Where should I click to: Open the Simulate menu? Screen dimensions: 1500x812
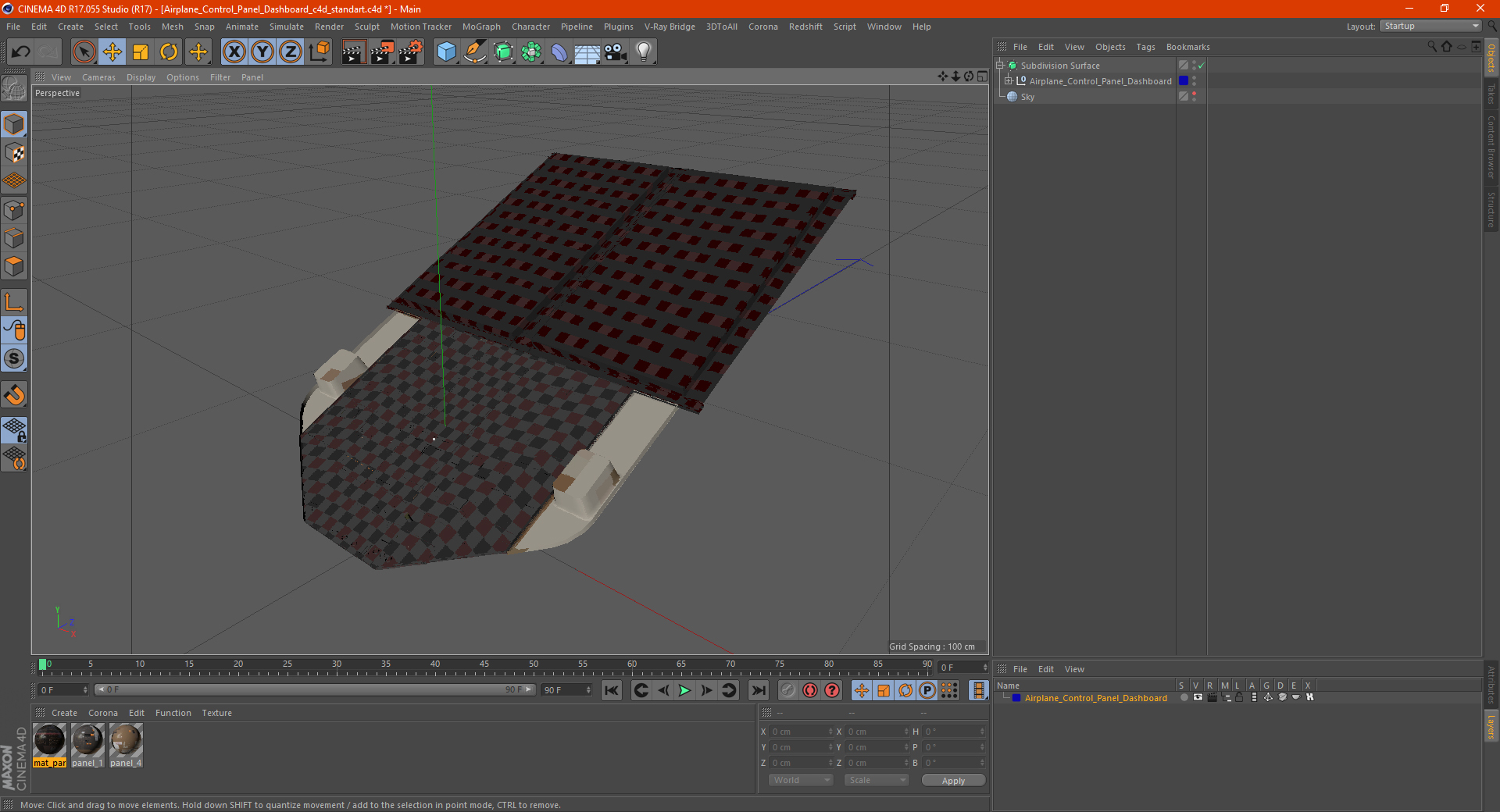click(x=287, y=27)
